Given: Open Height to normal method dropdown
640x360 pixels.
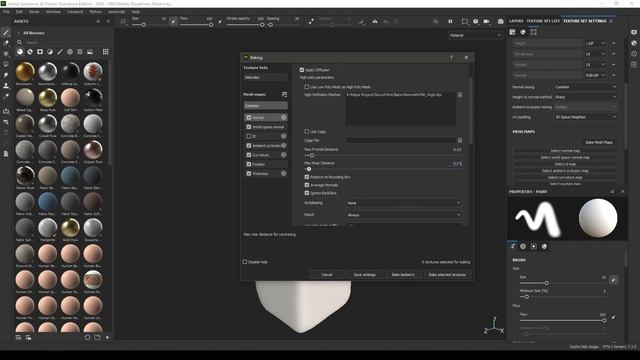Looking at the screenshot, I should click(585, 97).
